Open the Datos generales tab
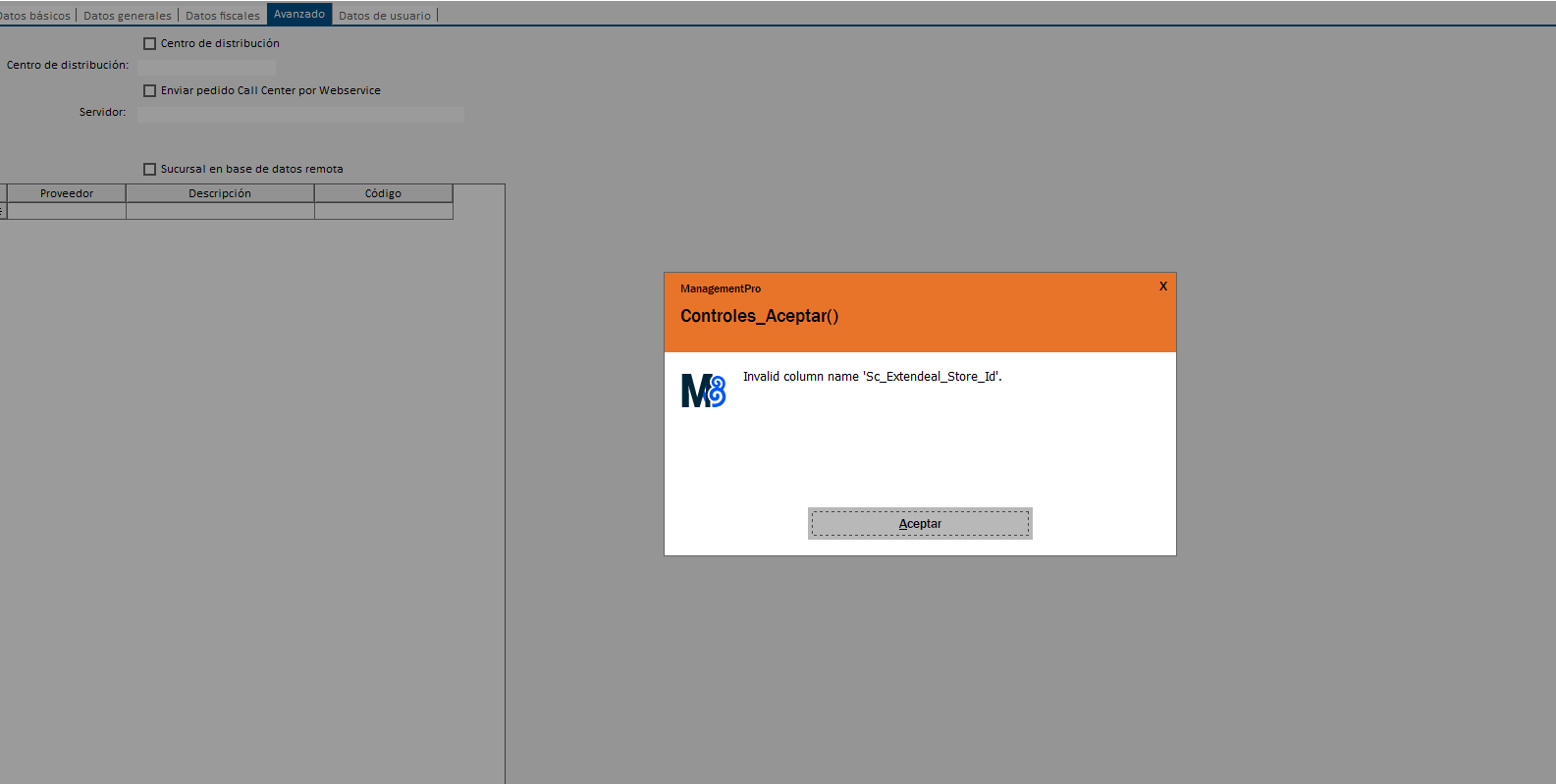Screen dimensions: 1556x784 (x=128, y=16)
